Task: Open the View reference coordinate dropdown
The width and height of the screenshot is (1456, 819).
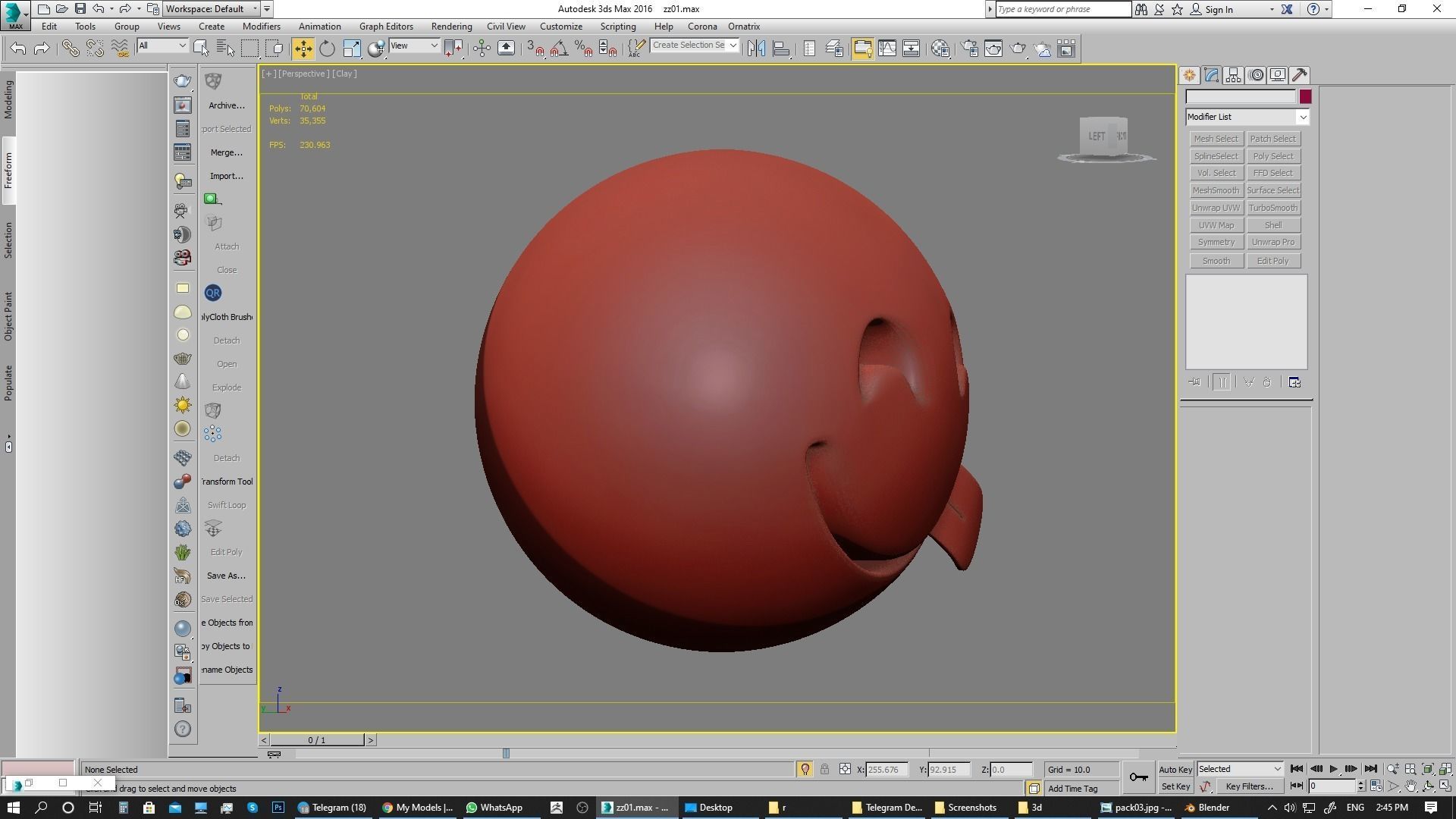Action: pos(414,45)
